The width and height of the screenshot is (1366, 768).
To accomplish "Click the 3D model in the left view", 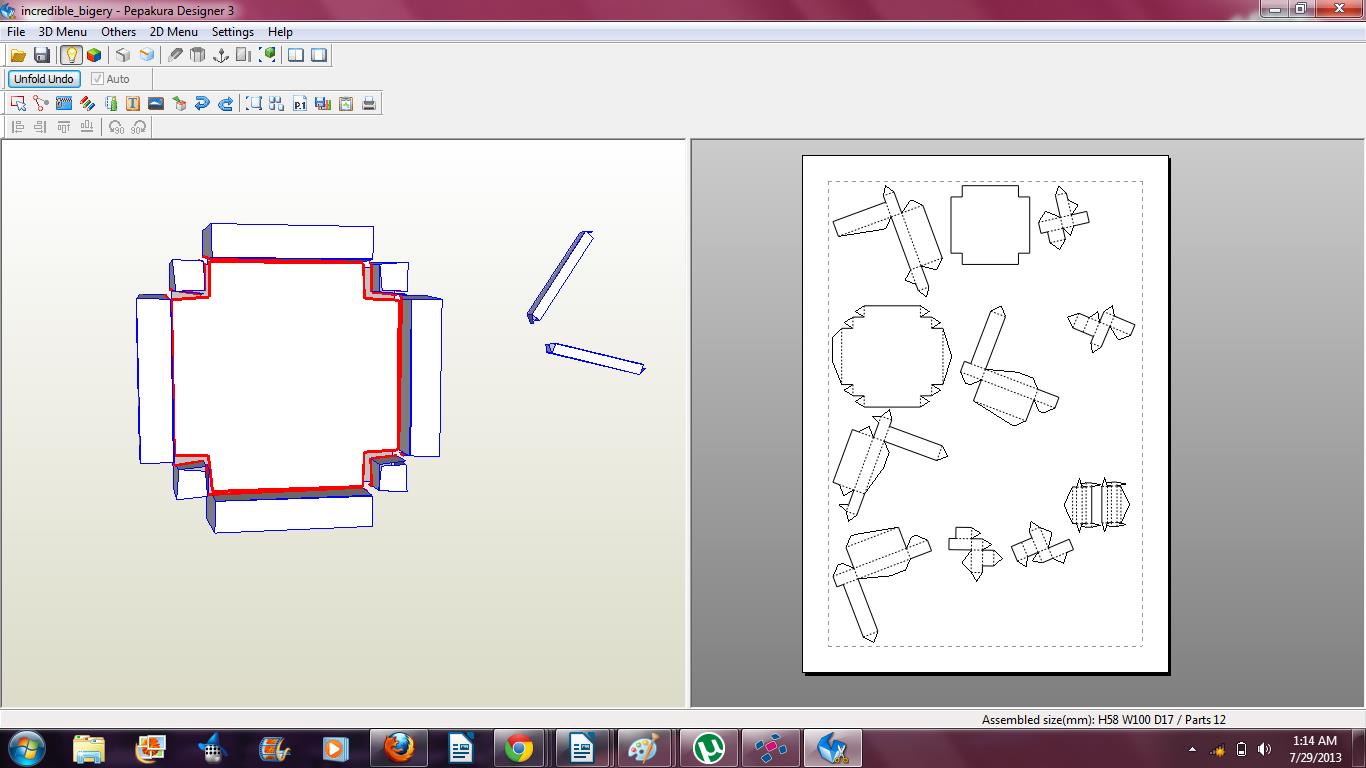I will (x=289, y=377).
